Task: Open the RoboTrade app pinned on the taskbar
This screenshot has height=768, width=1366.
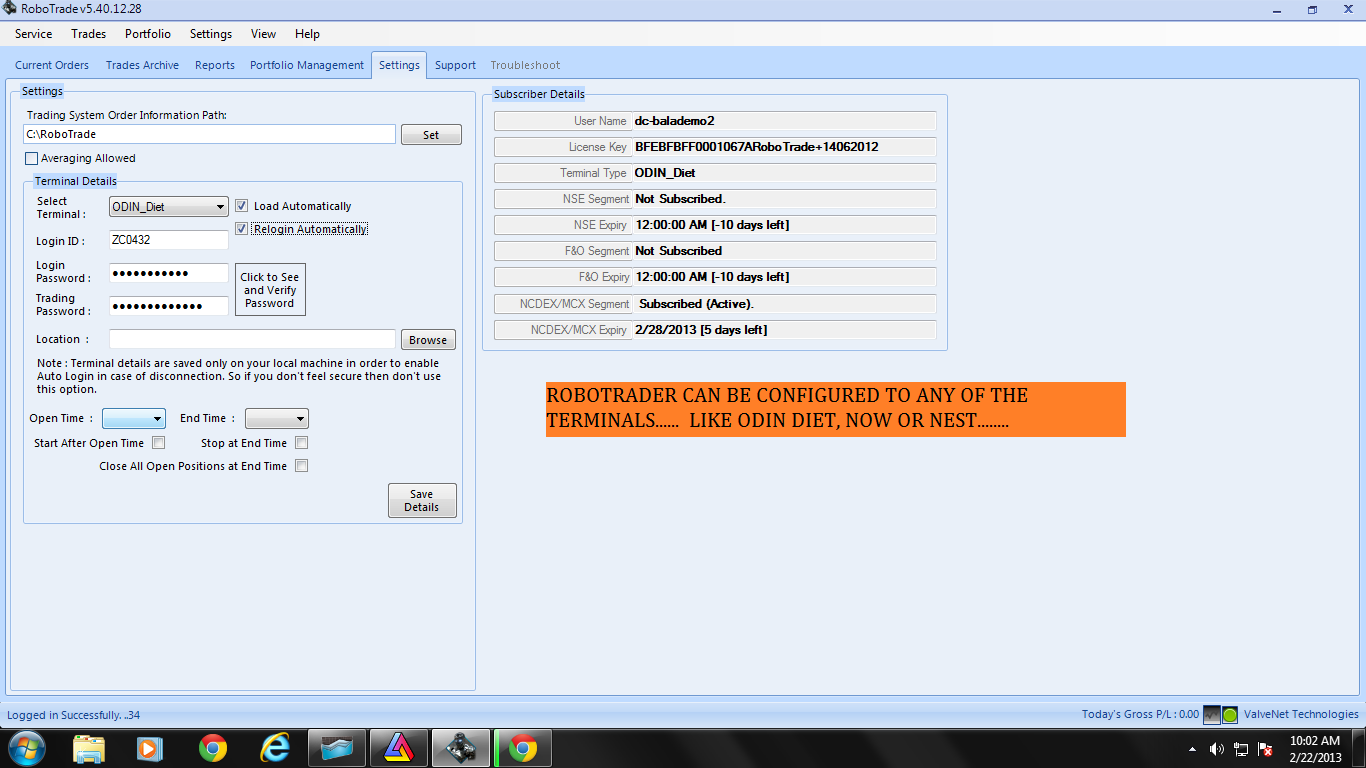Action: [x=460, y=748]
